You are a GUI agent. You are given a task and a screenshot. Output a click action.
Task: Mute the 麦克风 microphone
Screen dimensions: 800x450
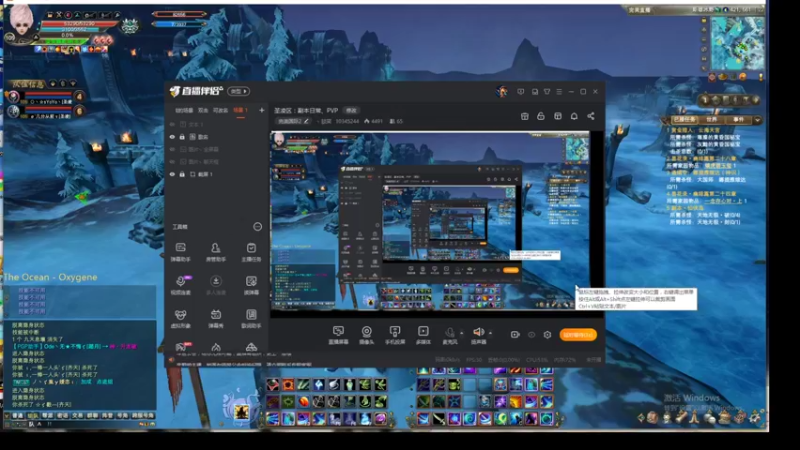pos(449,333)
